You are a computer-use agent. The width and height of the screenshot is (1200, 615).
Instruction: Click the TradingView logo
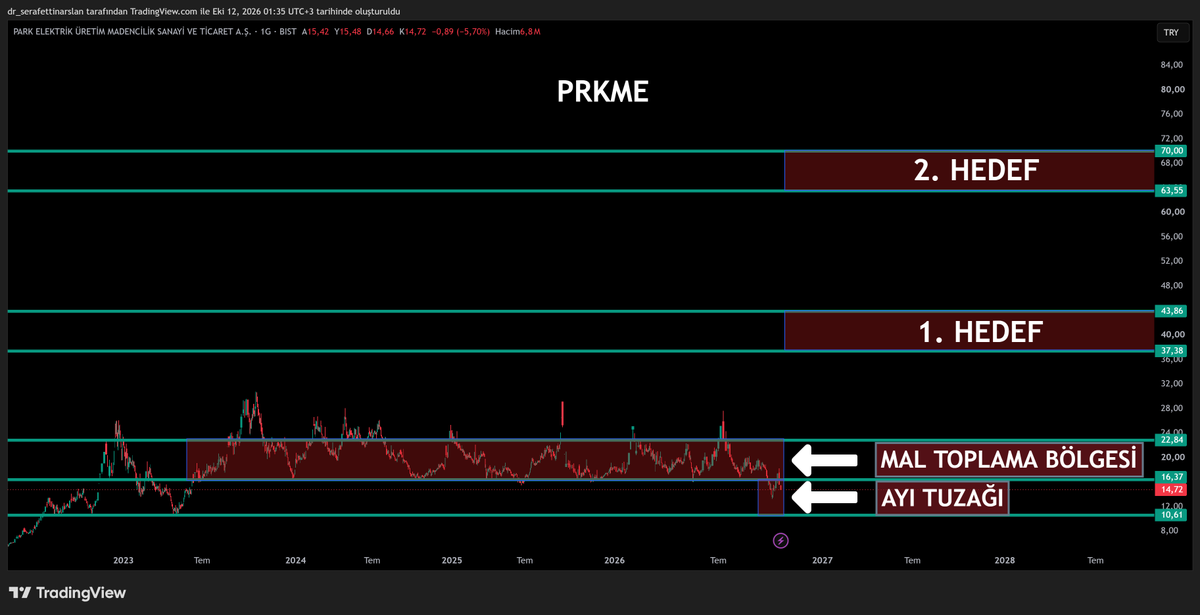(x=67, y=593)
